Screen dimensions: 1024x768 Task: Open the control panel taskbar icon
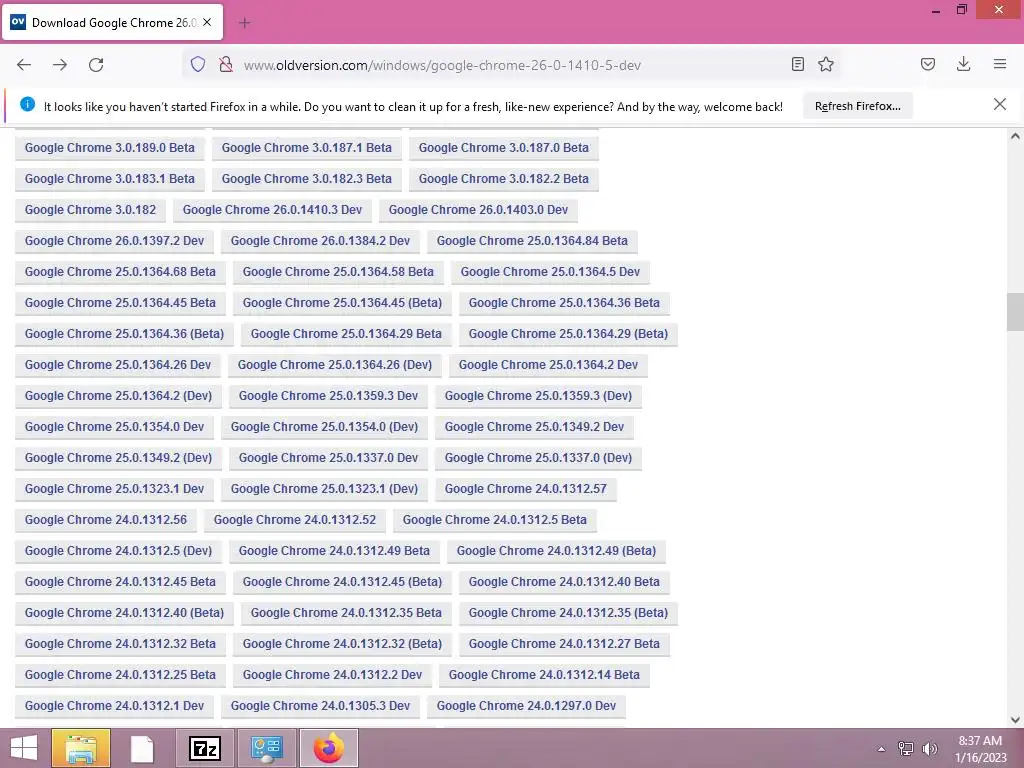pyautogui.click(x=266, y=748)
